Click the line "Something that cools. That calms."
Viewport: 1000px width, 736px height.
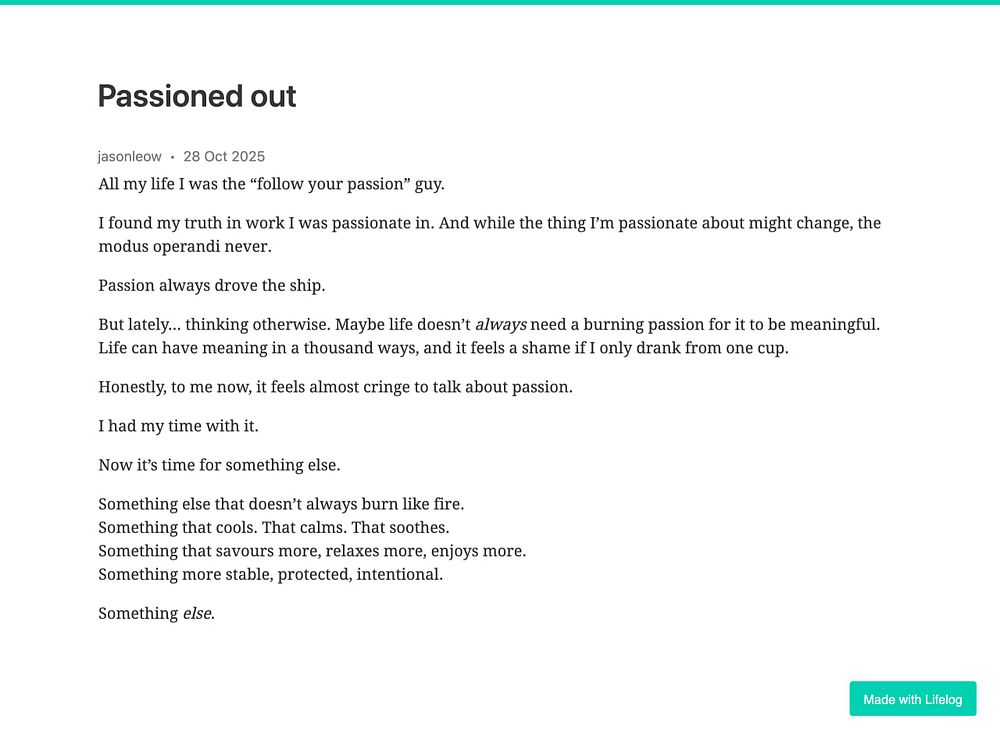pyautogui.click(x=273, y=527)
